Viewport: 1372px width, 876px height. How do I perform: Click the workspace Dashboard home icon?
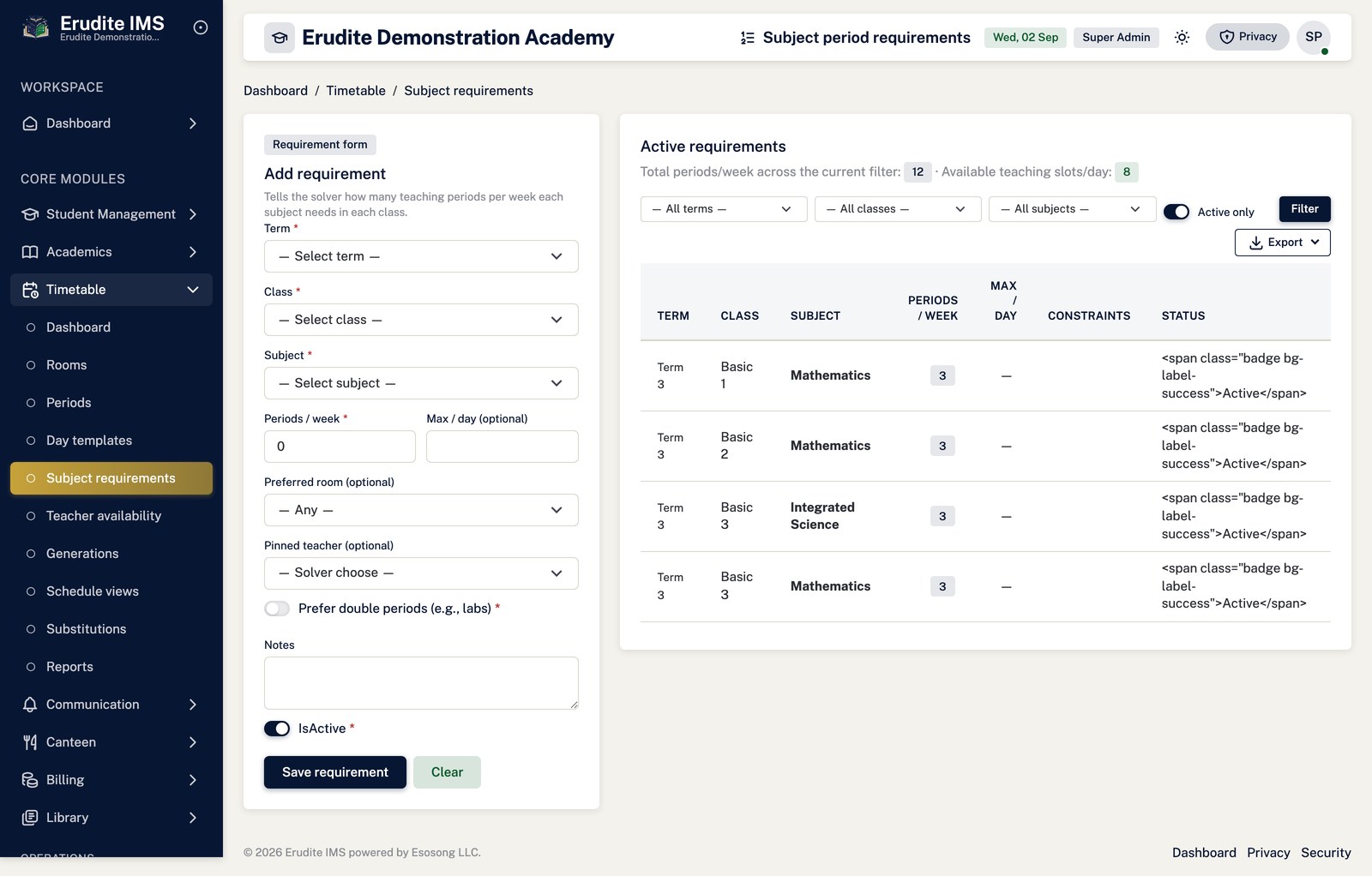(x=30, y=123)
